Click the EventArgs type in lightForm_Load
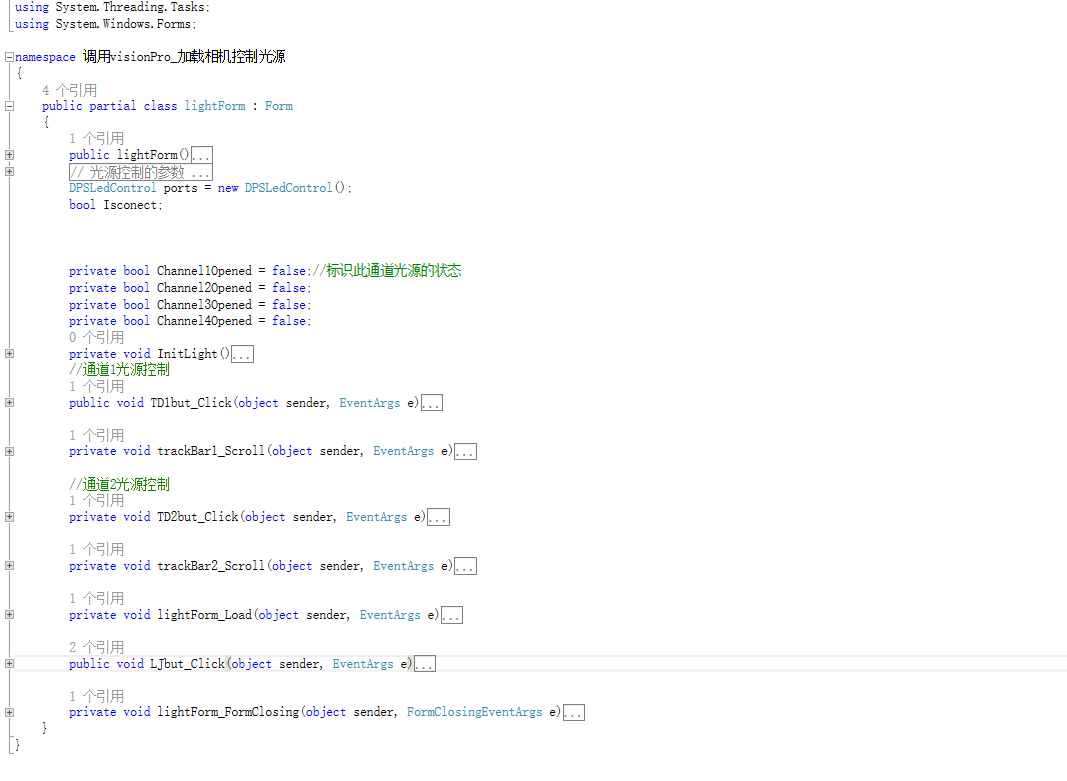This screenshot has height=781, width=1067. [x=390, y=615]
